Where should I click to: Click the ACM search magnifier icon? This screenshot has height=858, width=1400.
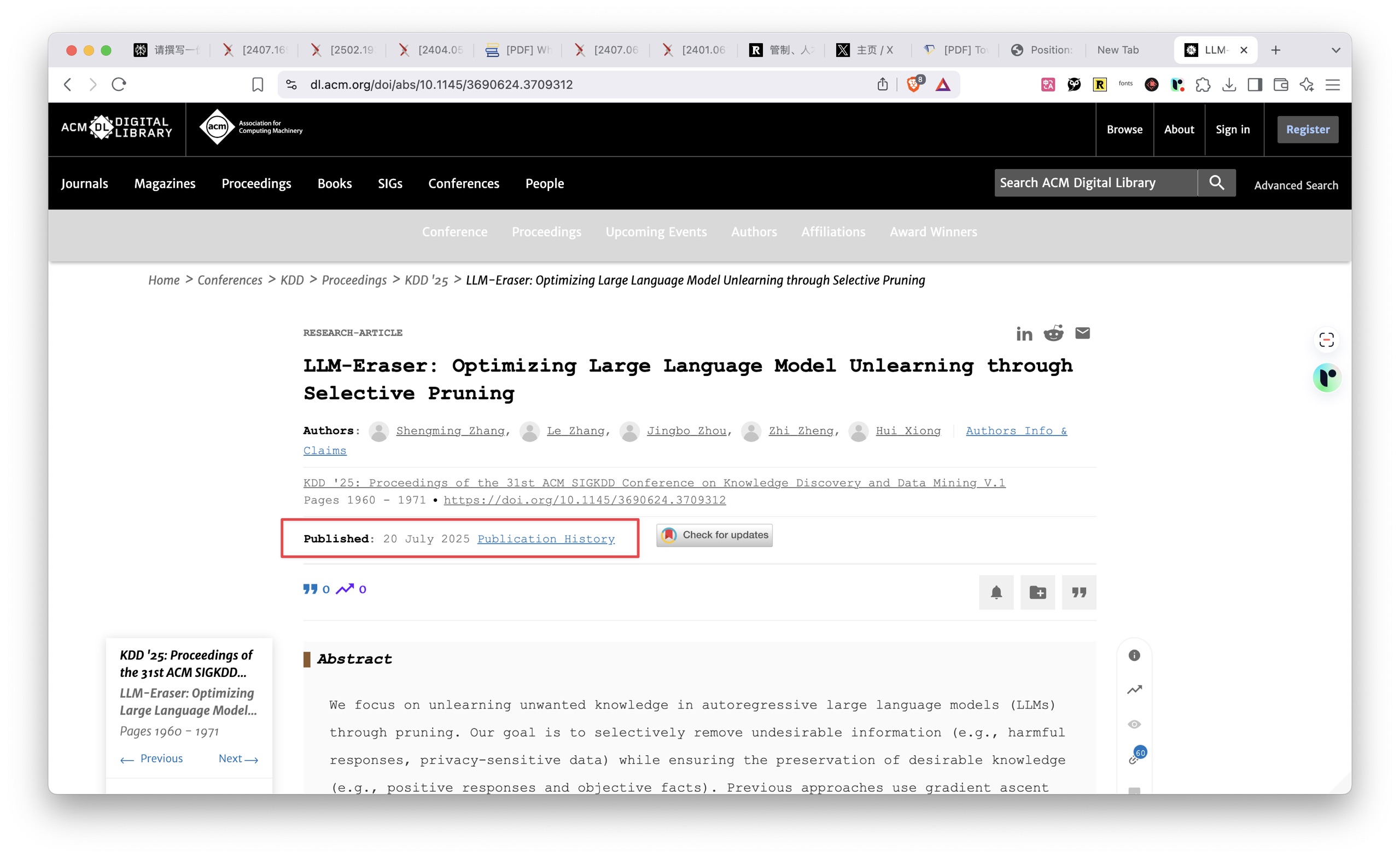tap(1216, 183)
